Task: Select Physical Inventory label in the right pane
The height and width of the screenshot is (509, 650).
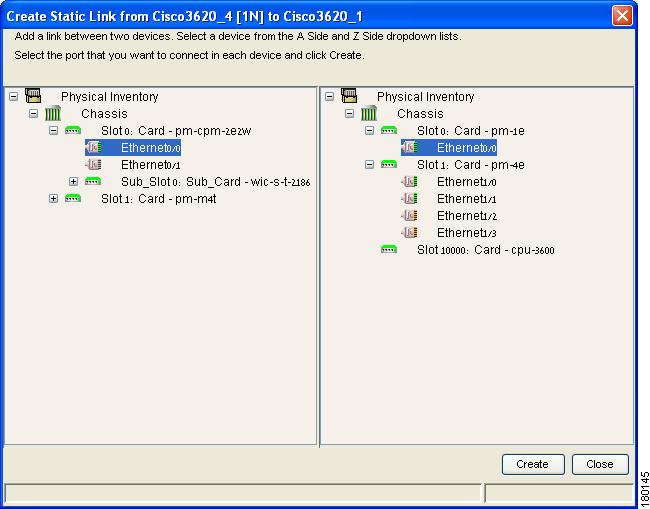Action: pyautogui.click(x=425, y=97)
